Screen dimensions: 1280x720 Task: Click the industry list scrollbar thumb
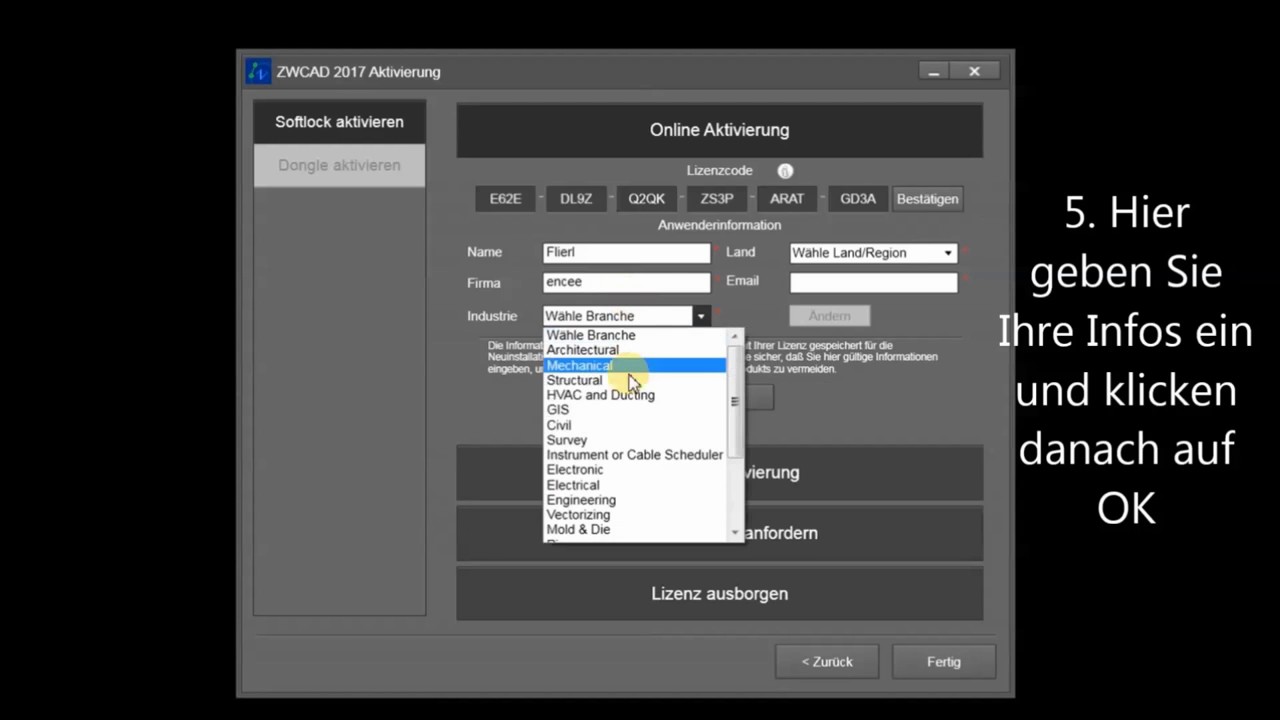[735, 402]
